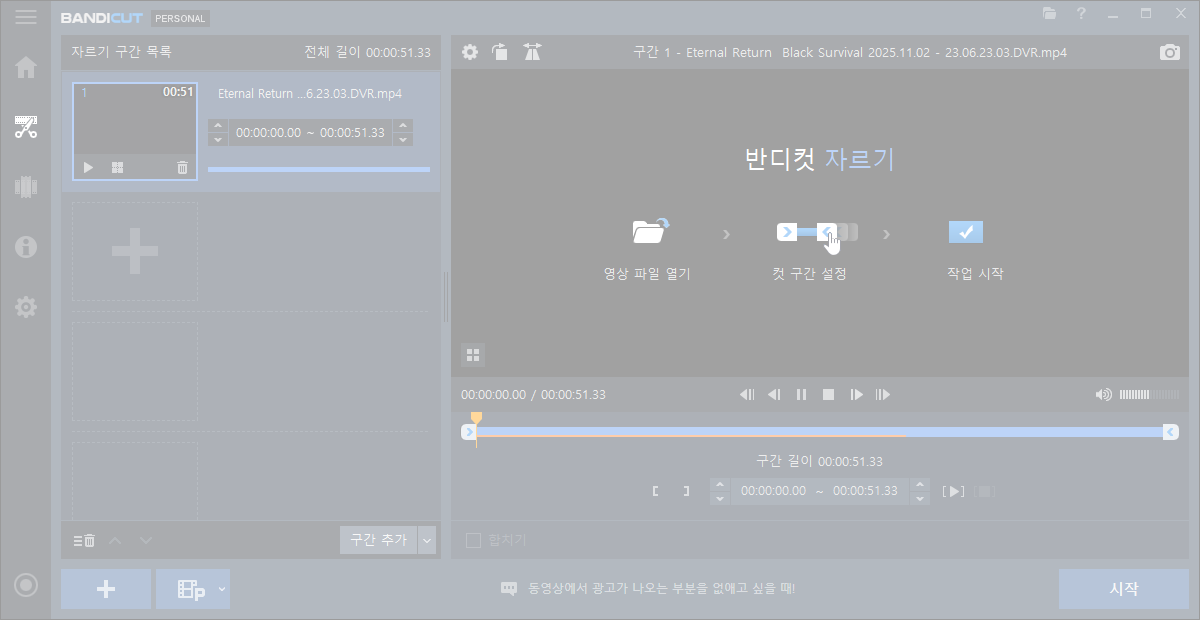Viewport: 1200px width, 620px height.
Task: Increase the segment end time in the list
Action: click(403, 126)
